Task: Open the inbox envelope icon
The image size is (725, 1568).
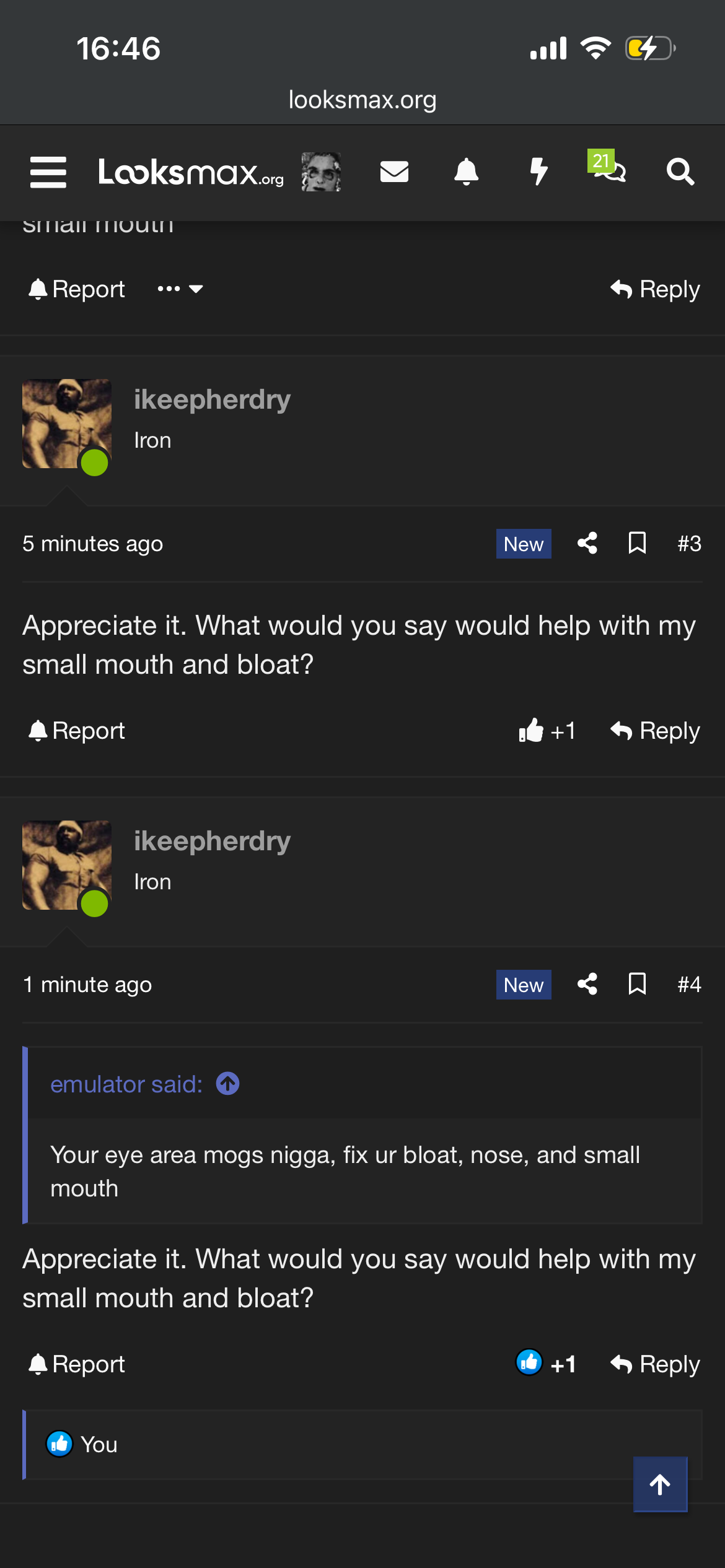Action: click(x=394, y=172)
